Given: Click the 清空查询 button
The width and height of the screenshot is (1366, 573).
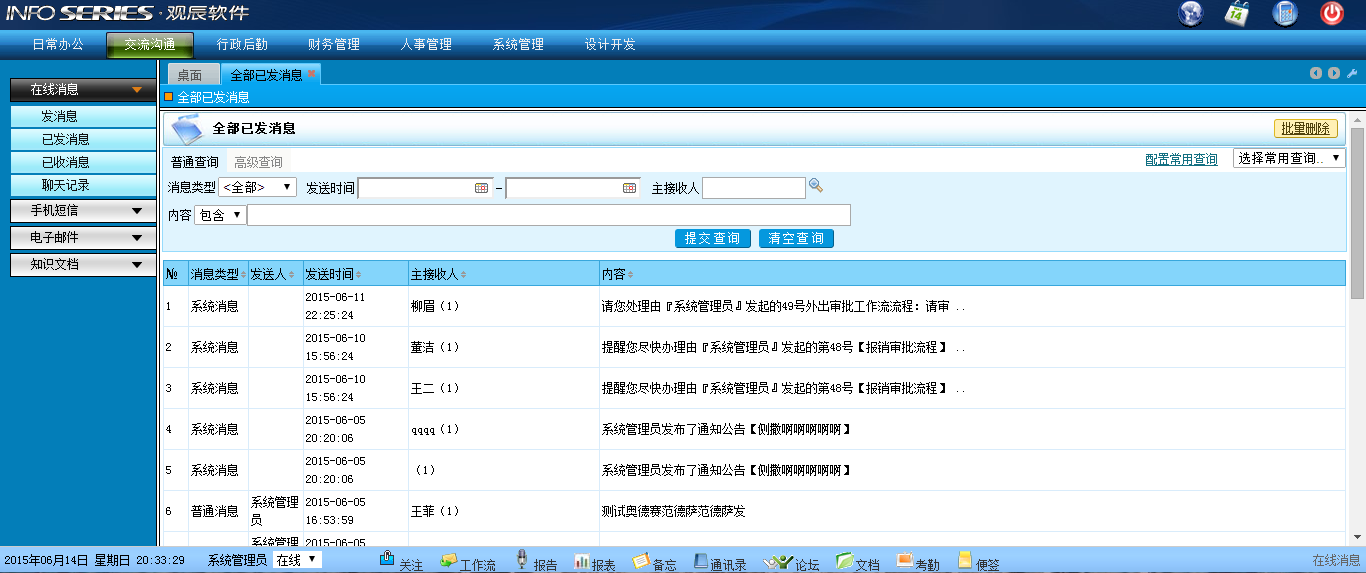Looking at the screenshot, I should click(x=796, y=239).
